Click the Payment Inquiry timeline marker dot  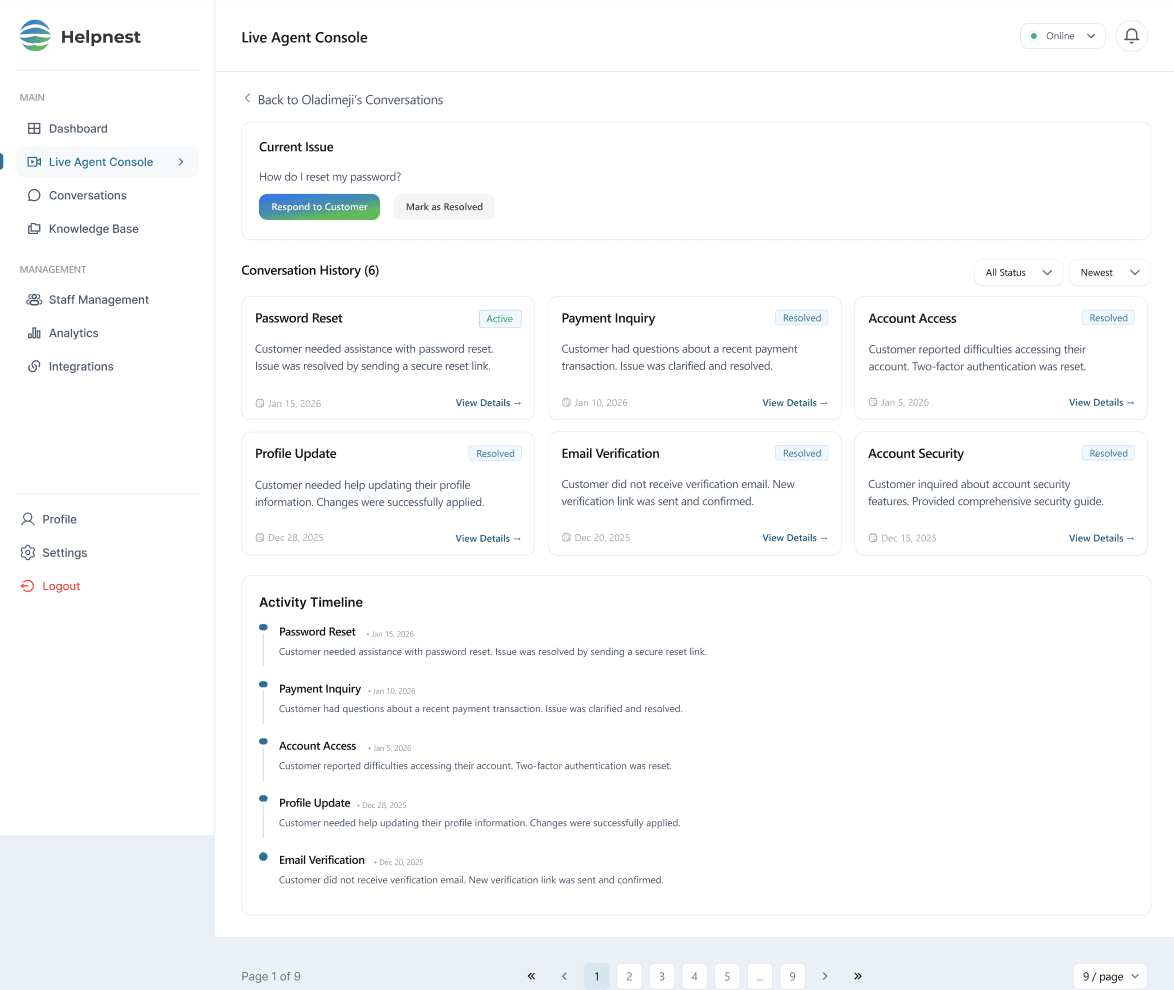(x=264, y=684)
